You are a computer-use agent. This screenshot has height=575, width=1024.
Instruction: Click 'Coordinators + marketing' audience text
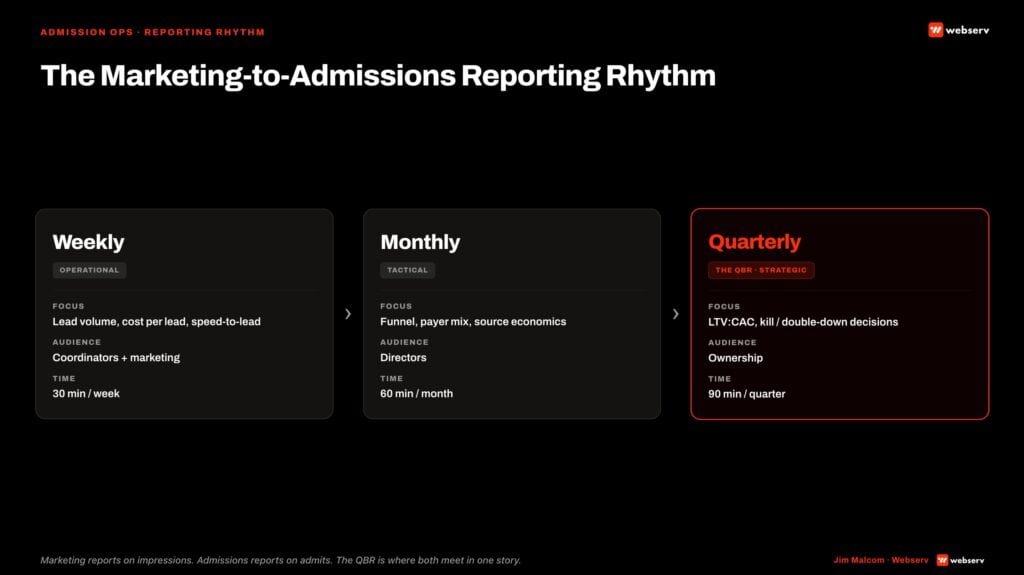tap(116, 357)
